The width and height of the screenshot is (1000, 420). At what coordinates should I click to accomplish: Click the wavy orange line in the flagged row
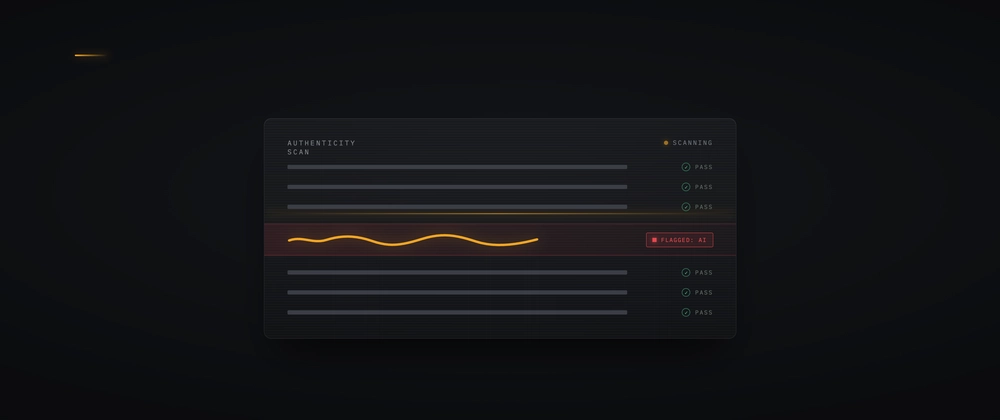click(x=413, y=240)
